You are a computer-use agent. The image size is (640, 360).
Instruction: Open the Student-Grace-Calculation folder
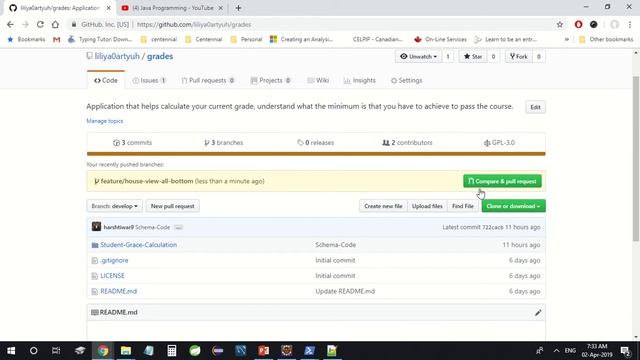pos(139,244)
